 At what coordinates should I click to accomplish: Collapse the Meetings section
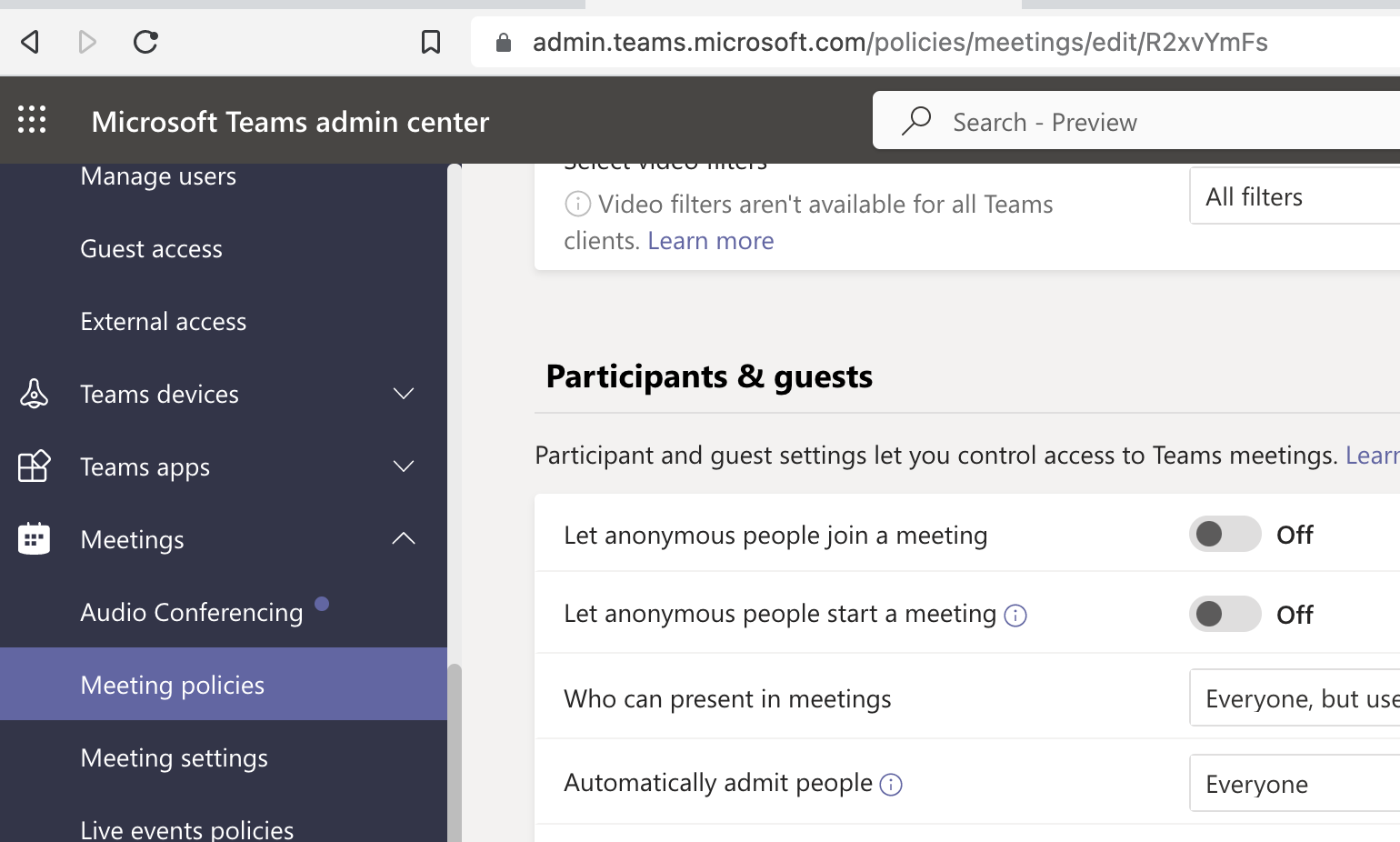coord(404,538)
